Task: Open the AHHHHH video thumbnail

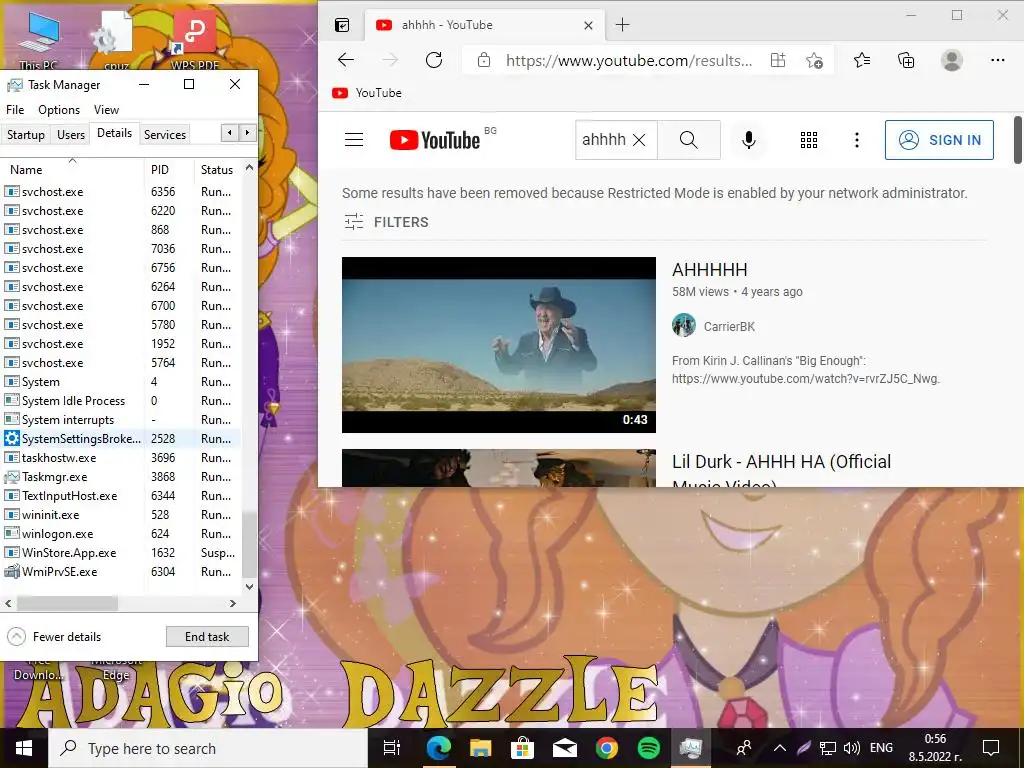Action: tap(499, 345)
